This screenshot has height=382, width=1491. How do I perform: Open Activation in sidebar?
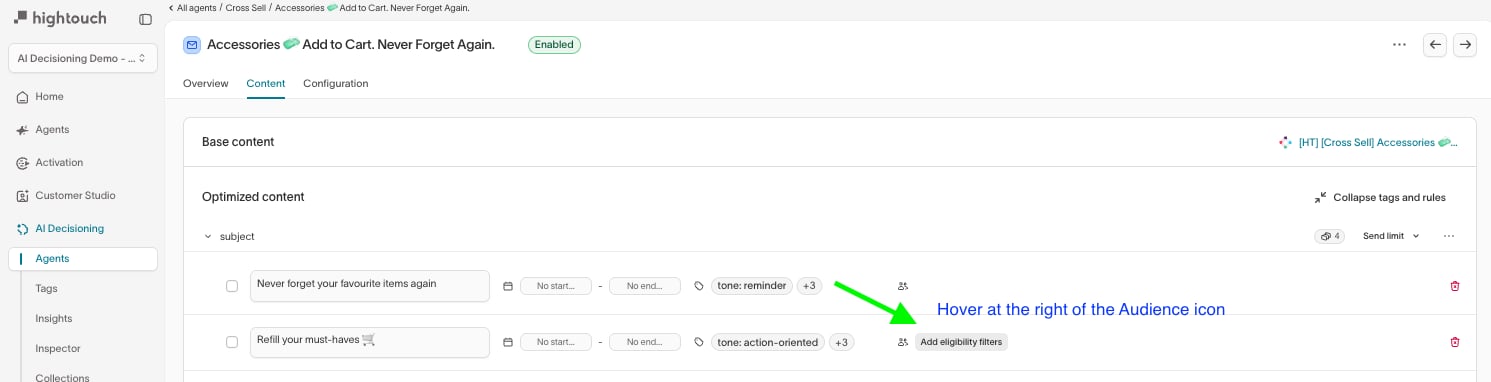[59, 163]
